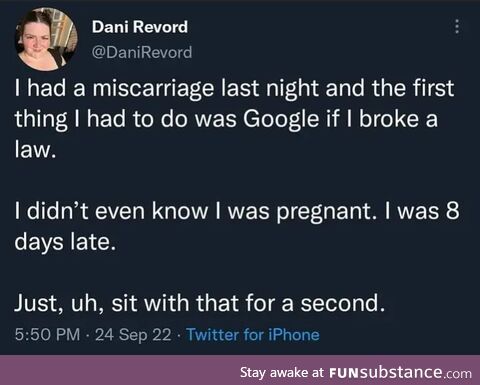The image size is (480, 385).
Task: Visit the @DaniRevord handle
Action: pyautogui.click(x=142, y=52)
